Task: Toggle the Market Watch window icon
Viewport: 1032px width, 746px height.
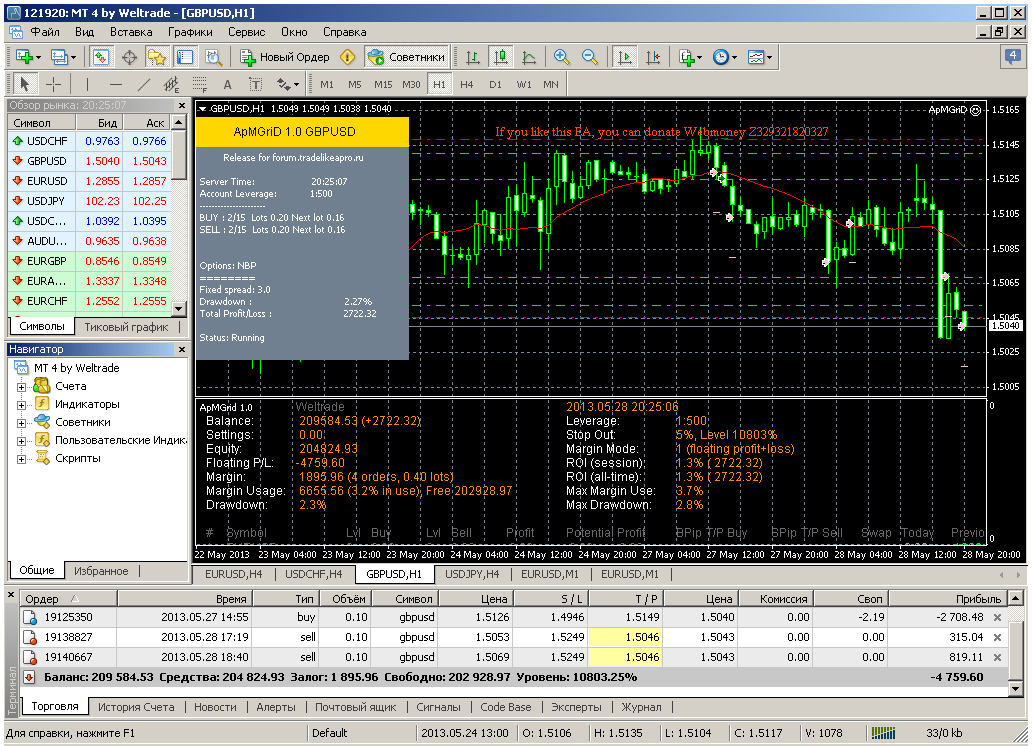Action: [100, 57]
